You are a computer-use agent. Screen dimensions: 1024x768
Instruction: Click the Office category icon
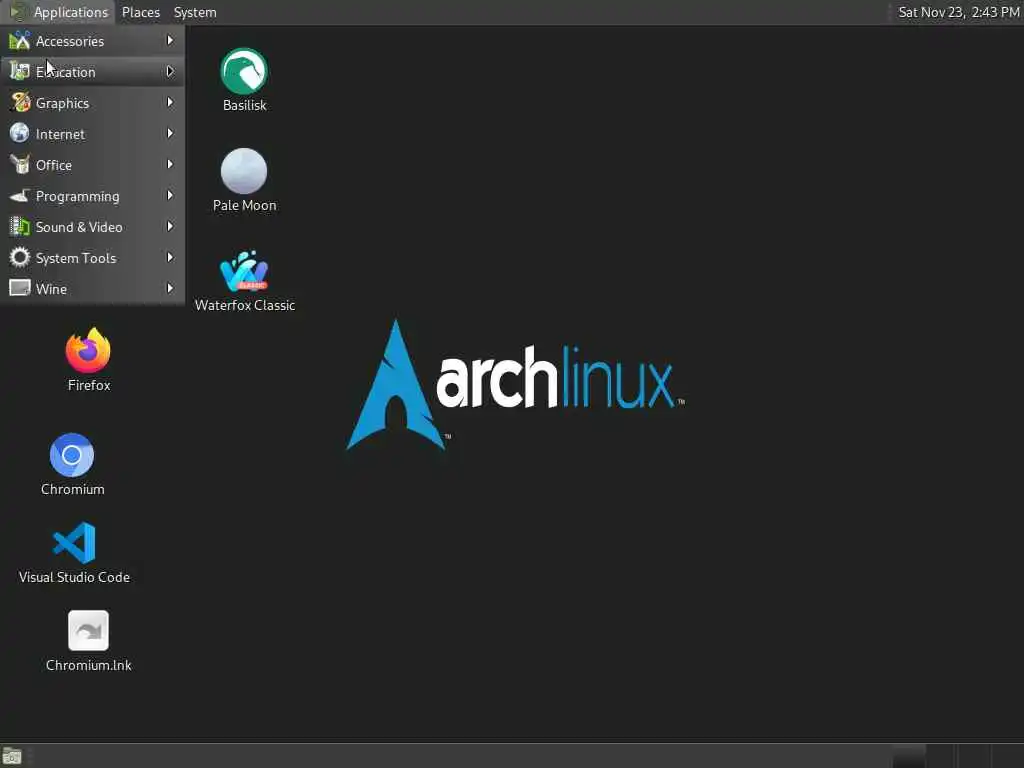[x=20, y=165]
